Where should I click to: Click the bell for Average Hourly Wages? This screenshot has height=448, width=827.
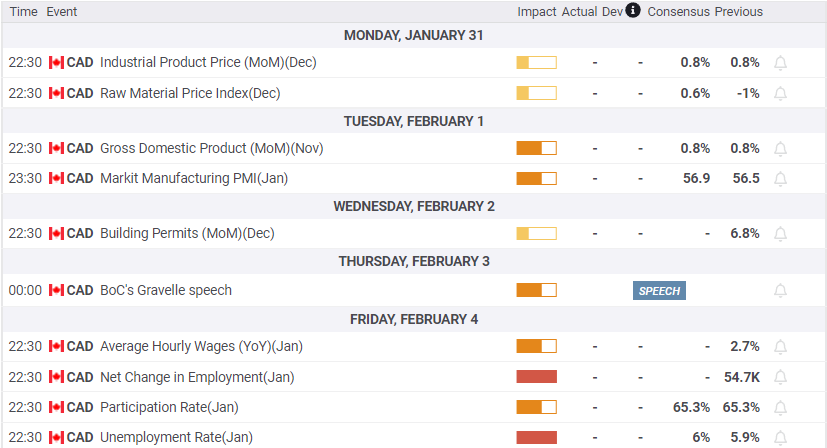[x=780, y=347]
